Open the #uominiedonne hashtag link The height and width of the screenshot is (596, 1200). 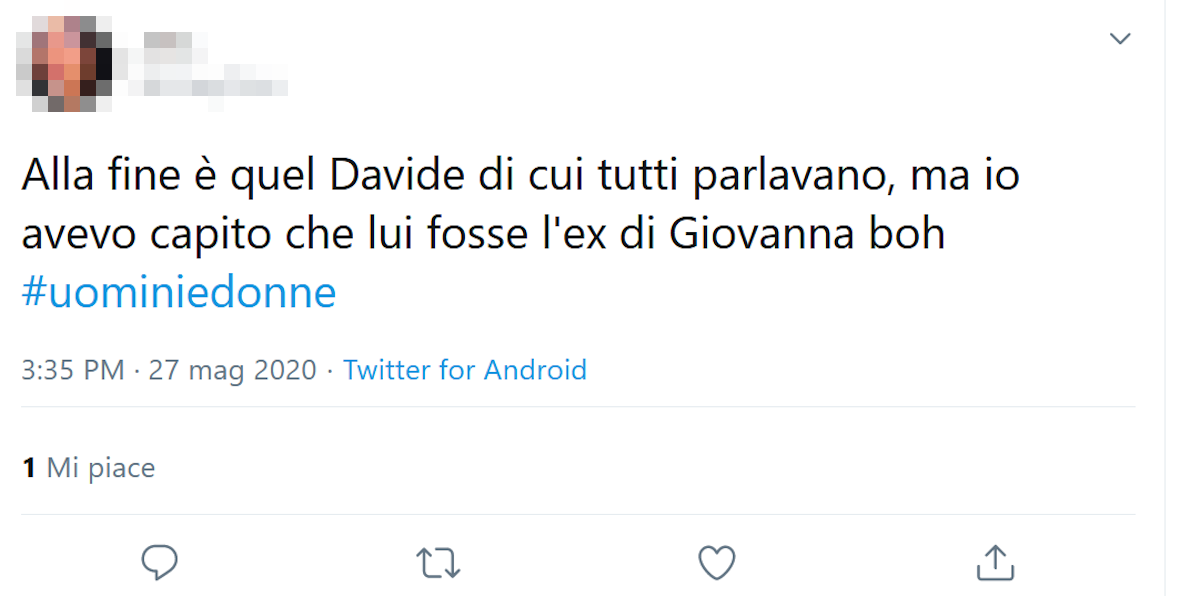coord(179,292)
